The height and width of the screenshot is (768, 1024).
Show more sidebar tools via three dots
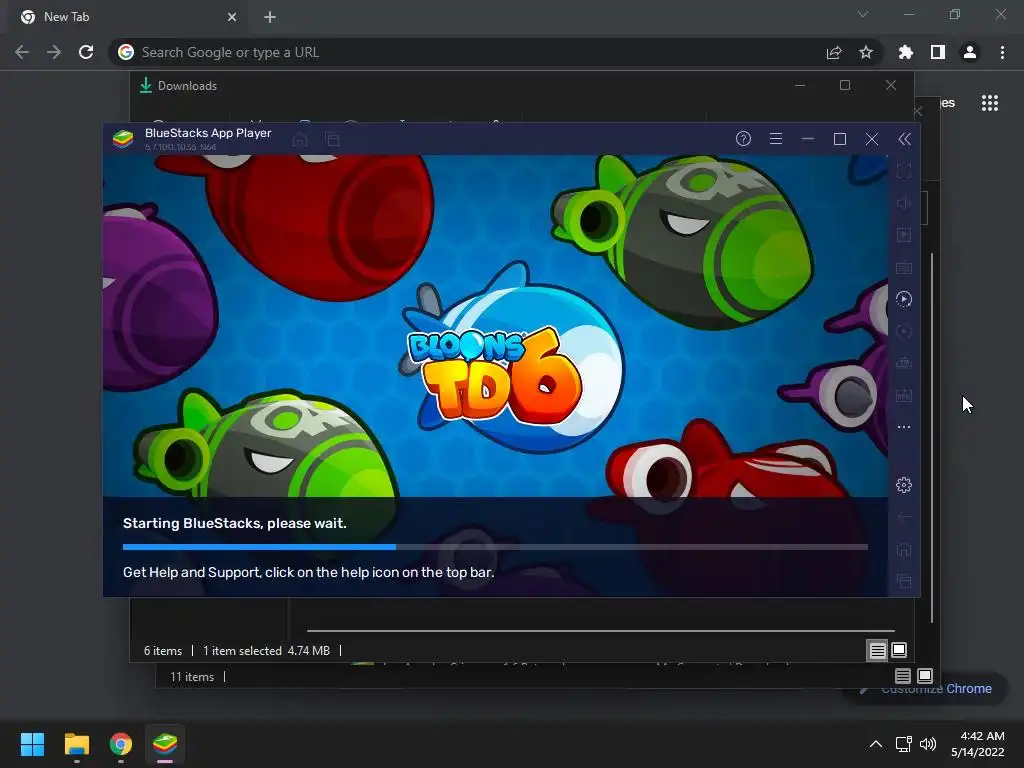click(904, 427)
